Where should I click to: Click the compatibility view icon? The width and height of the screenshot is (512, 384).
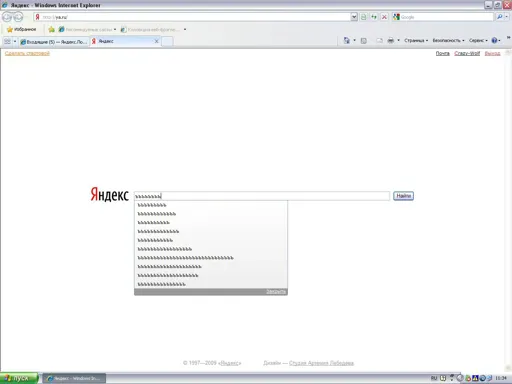(x=364, y=17)
